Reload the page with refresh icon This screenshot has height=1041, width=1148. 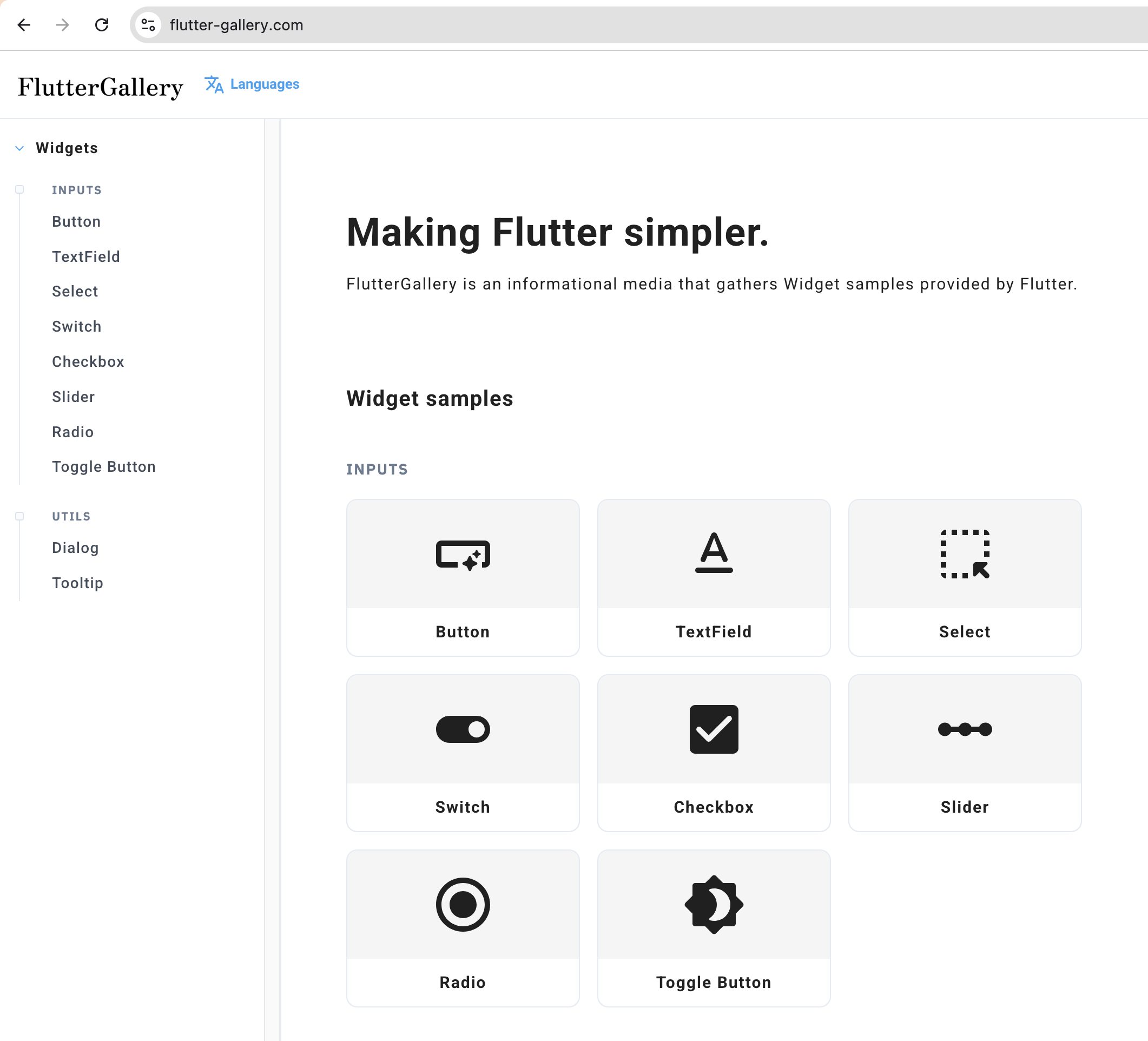[101, 25]
